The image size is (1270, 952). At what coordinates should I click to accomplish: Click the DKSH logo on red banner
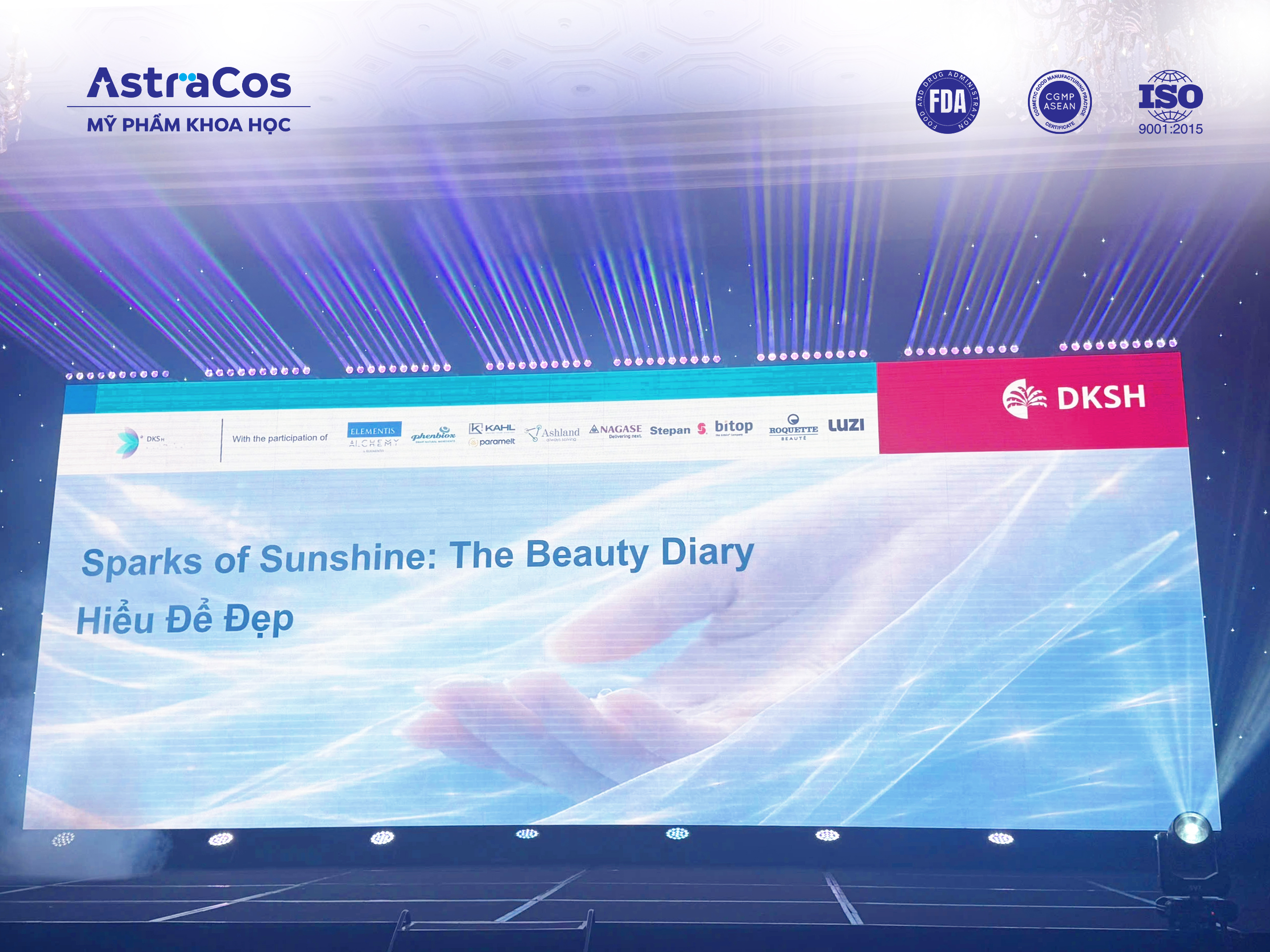point(1074,398)
